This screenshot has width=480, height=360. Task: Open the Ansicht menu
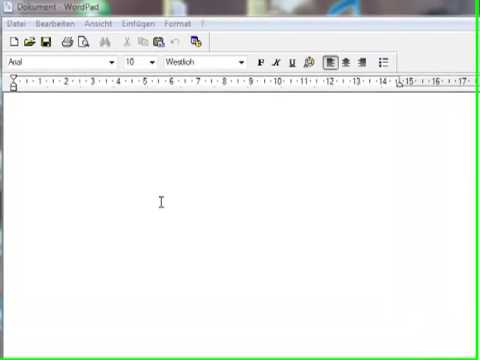coord(98,24)
